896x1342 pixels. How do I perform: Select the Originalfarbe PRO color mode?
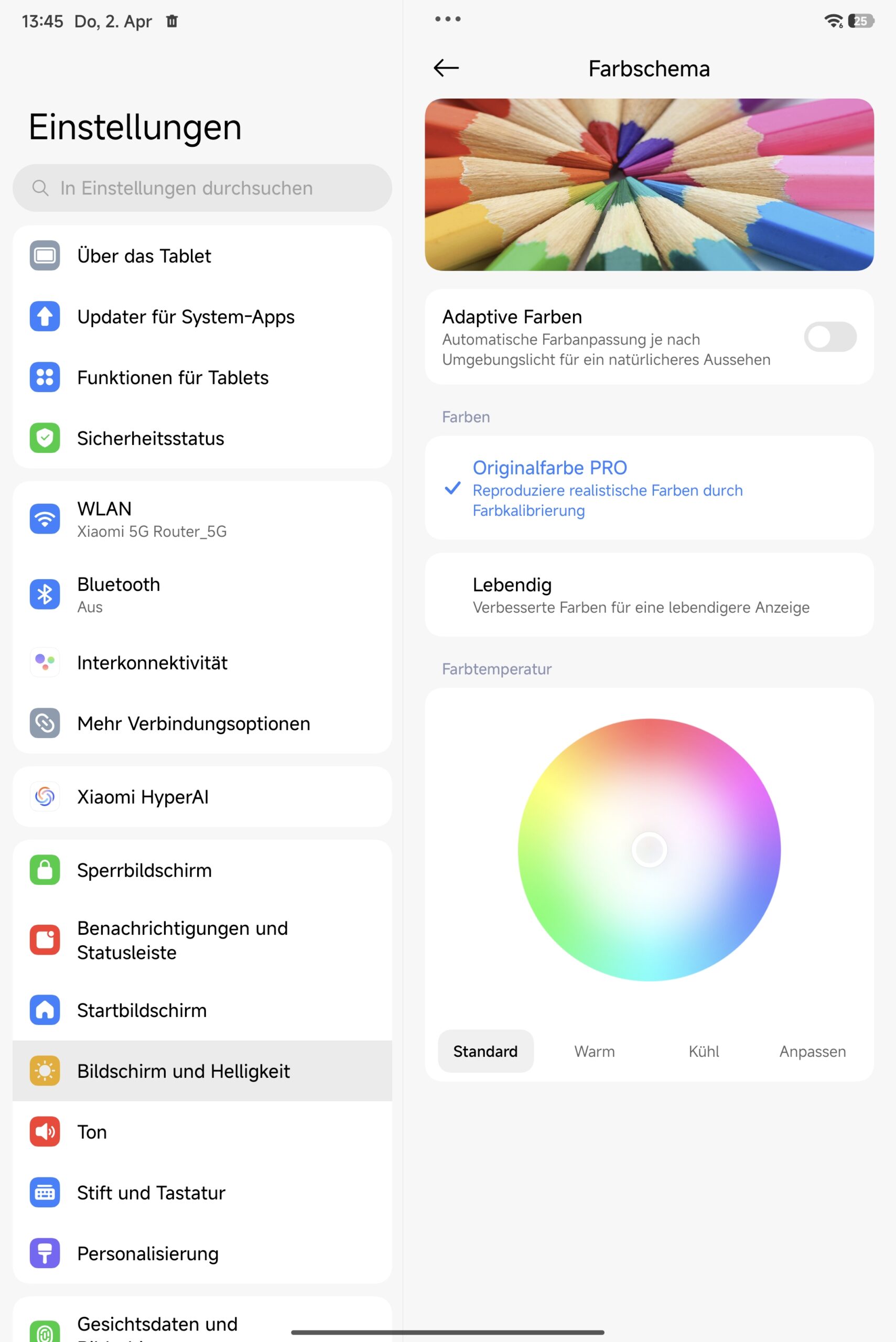click(x=649, y=488)
